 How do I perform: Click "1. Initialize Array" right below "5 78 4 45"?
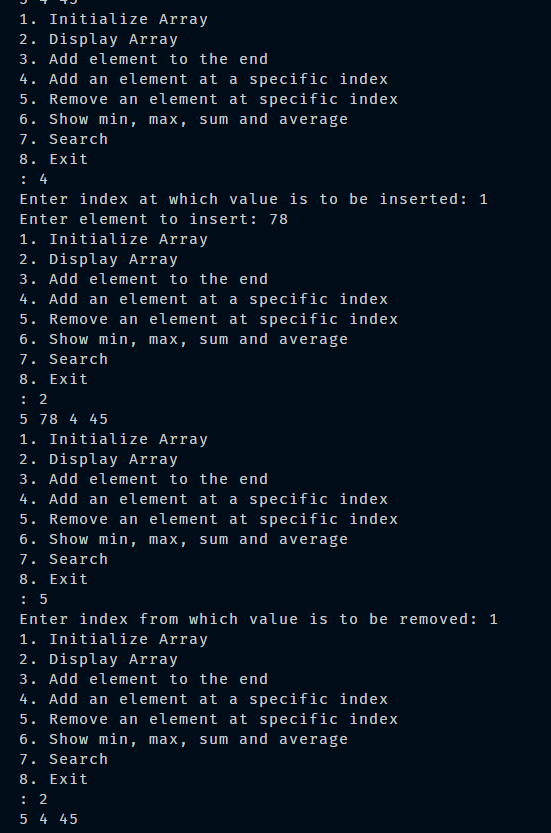tap(114, 439)
